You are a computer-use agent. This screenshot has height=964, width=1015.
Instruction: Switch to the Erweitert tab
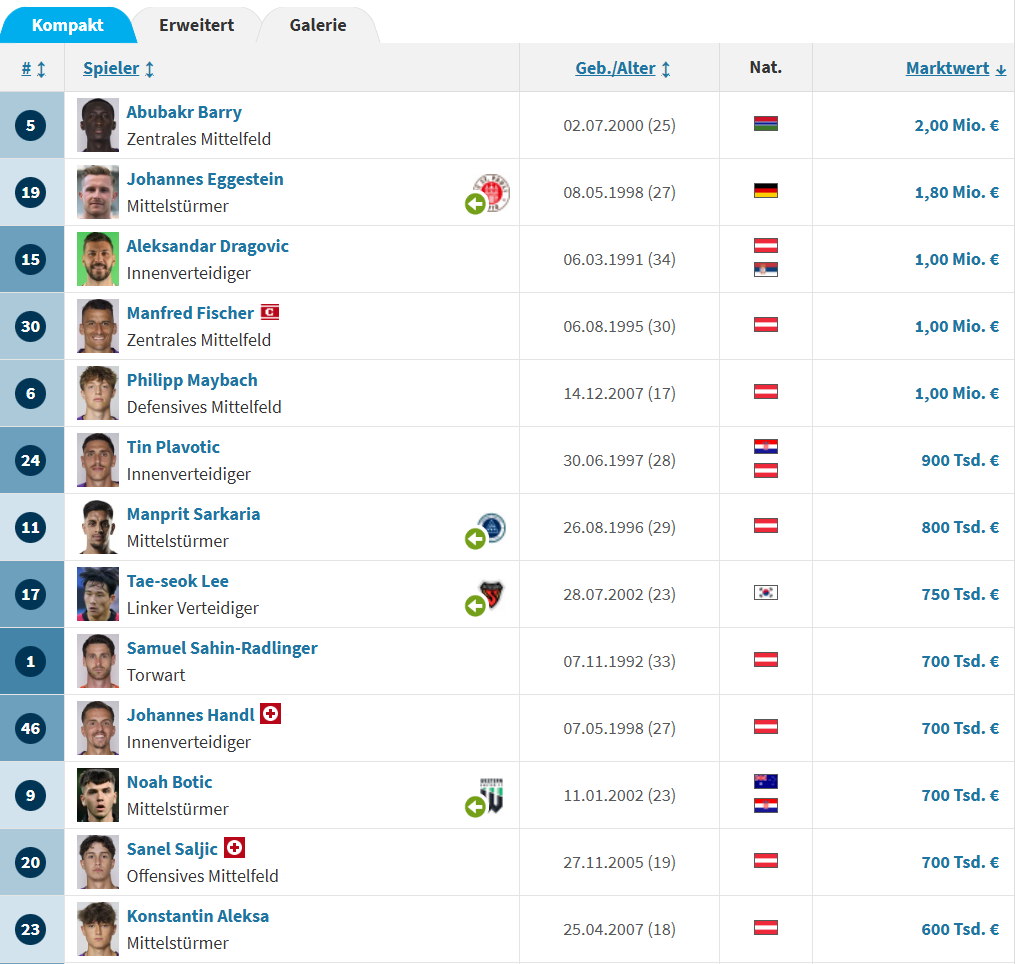[x=196, y=25]
